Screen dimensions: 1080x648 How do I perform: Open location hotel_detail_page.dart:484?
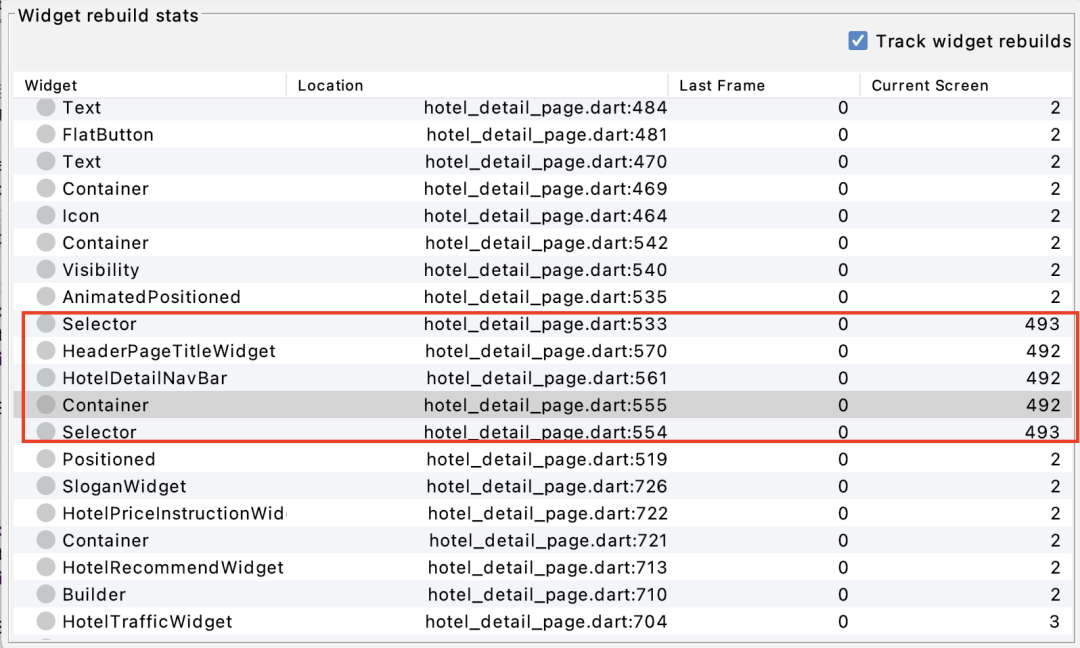coord(545,108)
